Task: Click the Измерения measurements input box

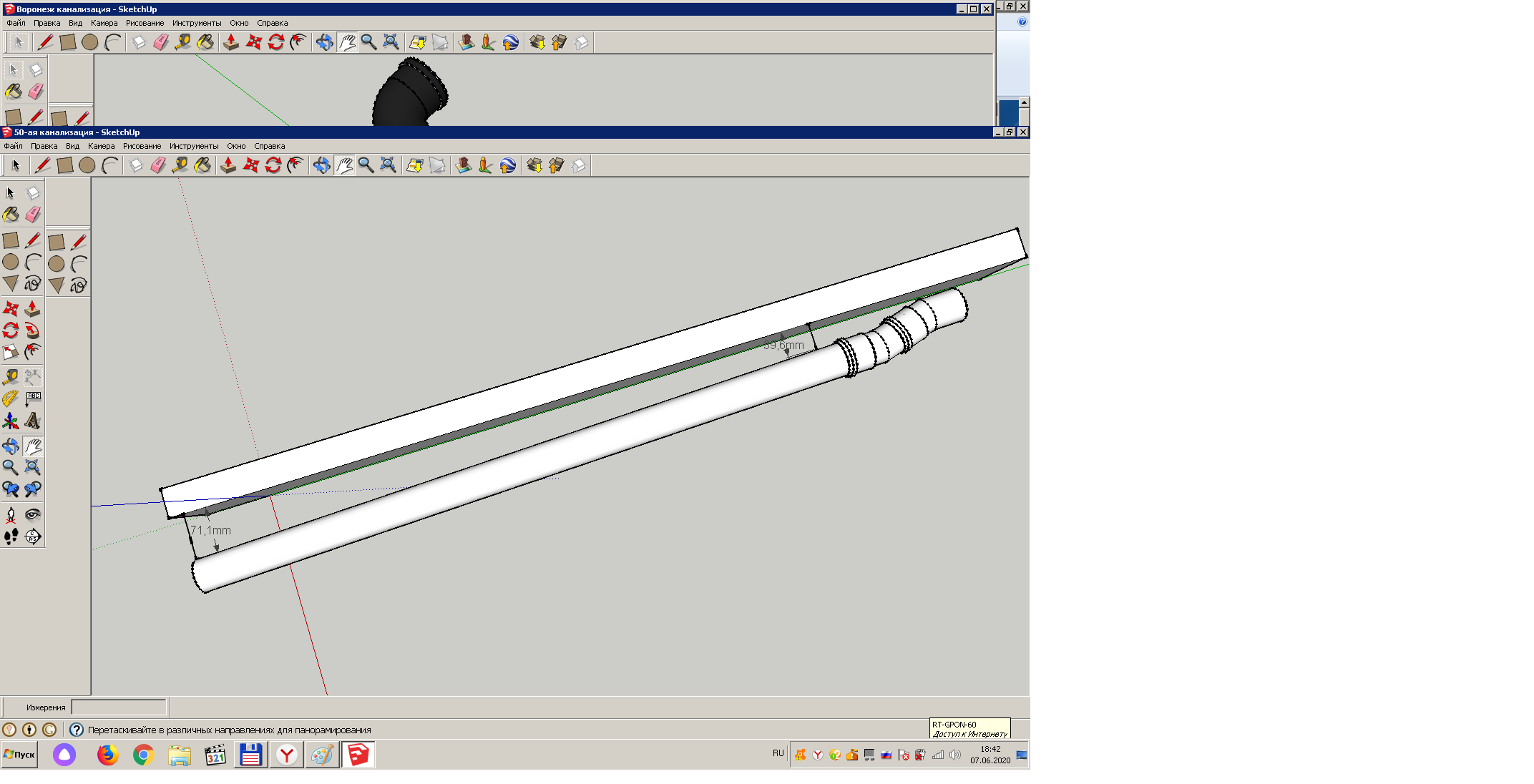Action: tap(119, 707)
